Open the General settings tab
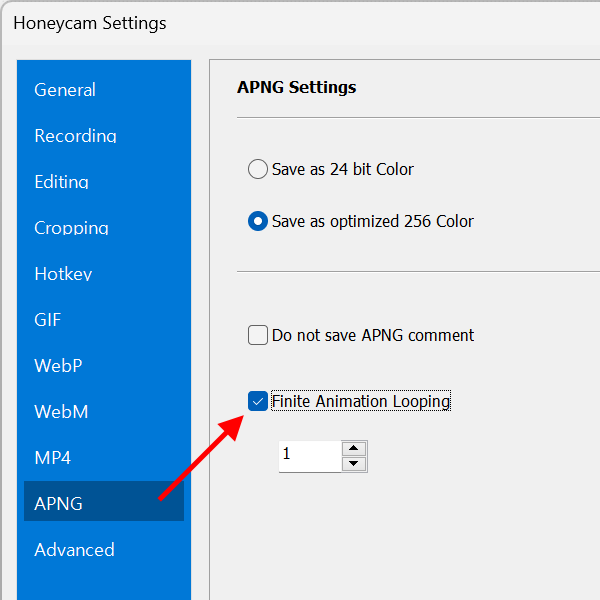Image resolution: width=600 pixels, height=600 pixels. point(65,90)
